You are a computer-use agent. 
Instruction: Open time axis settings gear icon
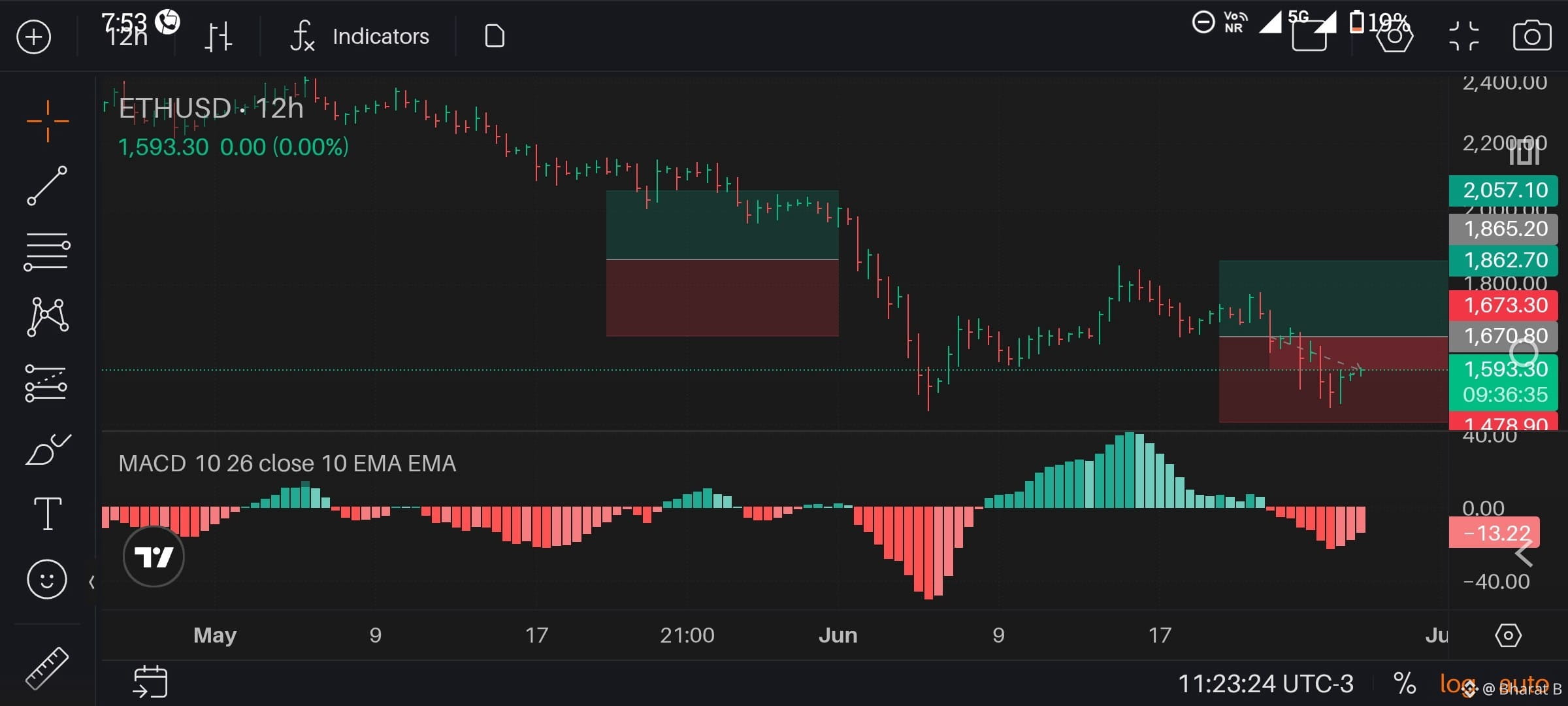pyautogui.click(x=1509, y=635)
